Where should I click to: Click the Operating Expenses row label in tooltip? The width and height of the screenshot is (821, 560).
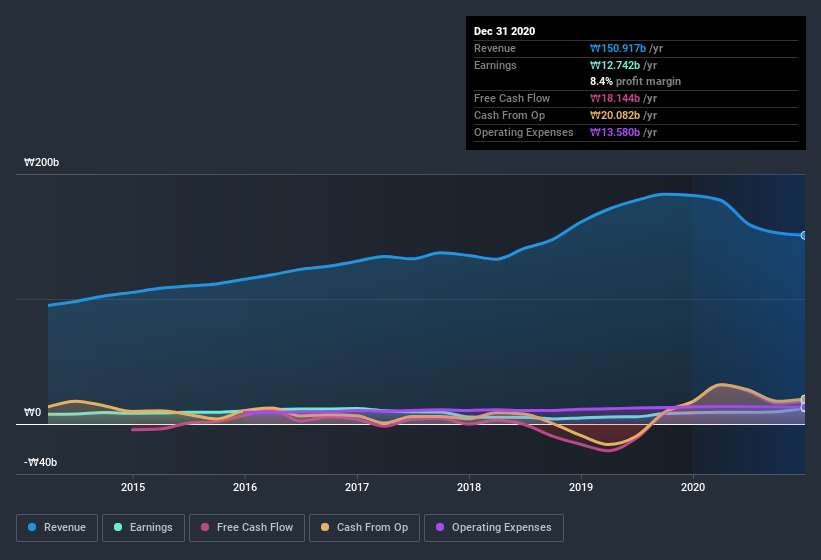pos(524,132)
